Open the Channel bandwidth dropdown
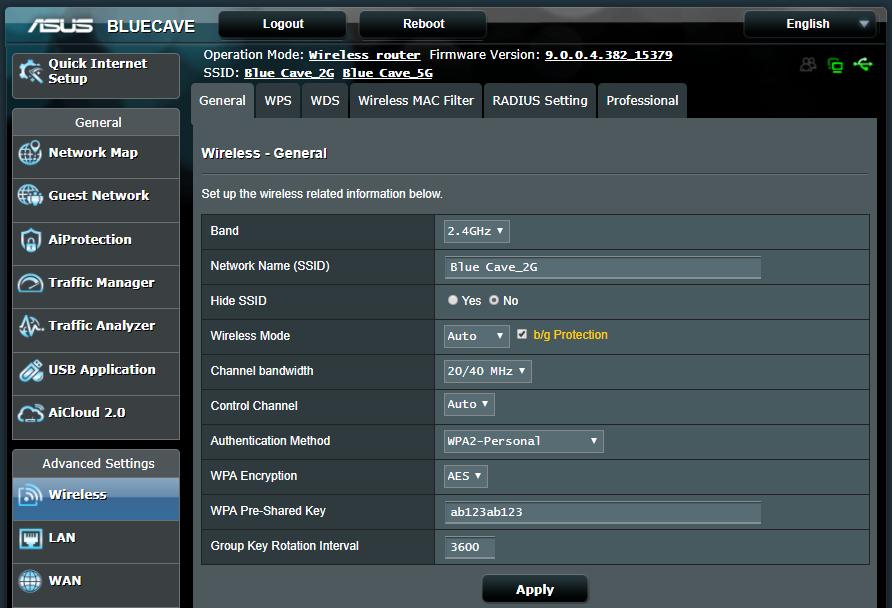 tap(488, 371)
